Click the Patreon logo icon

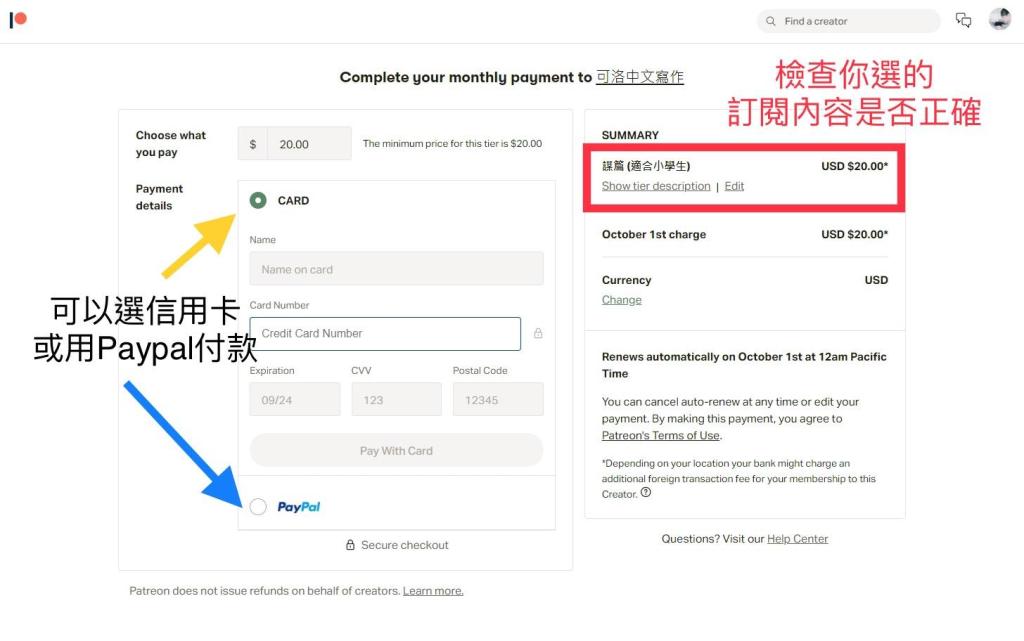(18, 20)
